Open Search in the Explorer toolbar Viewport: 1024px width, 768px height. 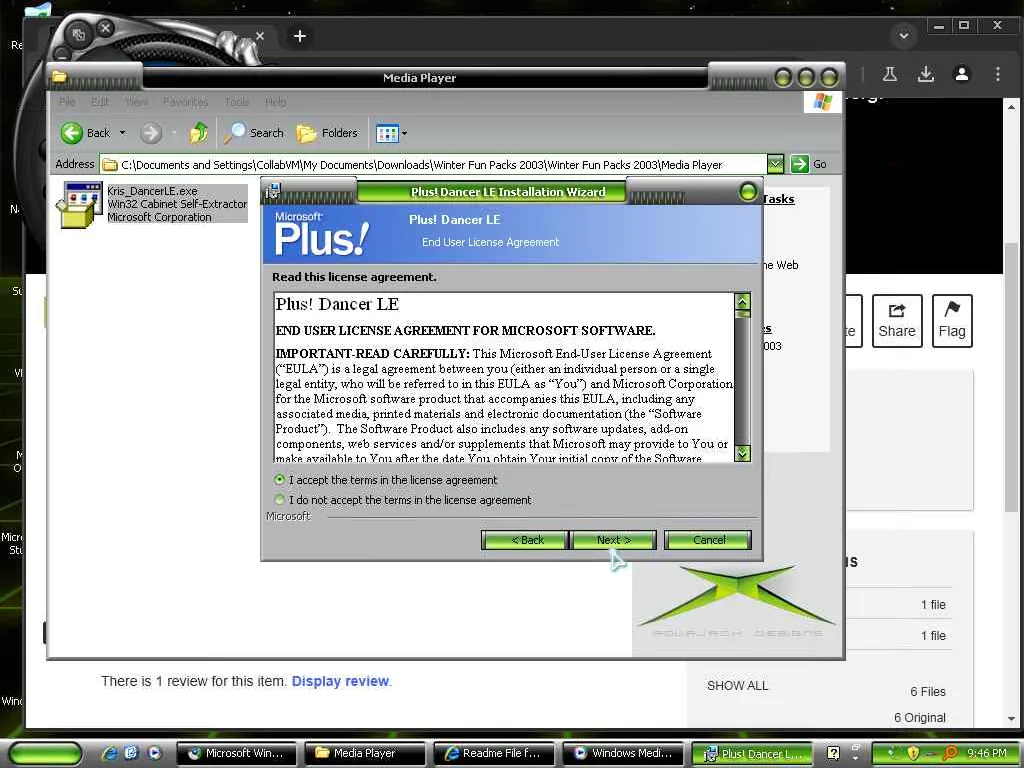point(254,133)
